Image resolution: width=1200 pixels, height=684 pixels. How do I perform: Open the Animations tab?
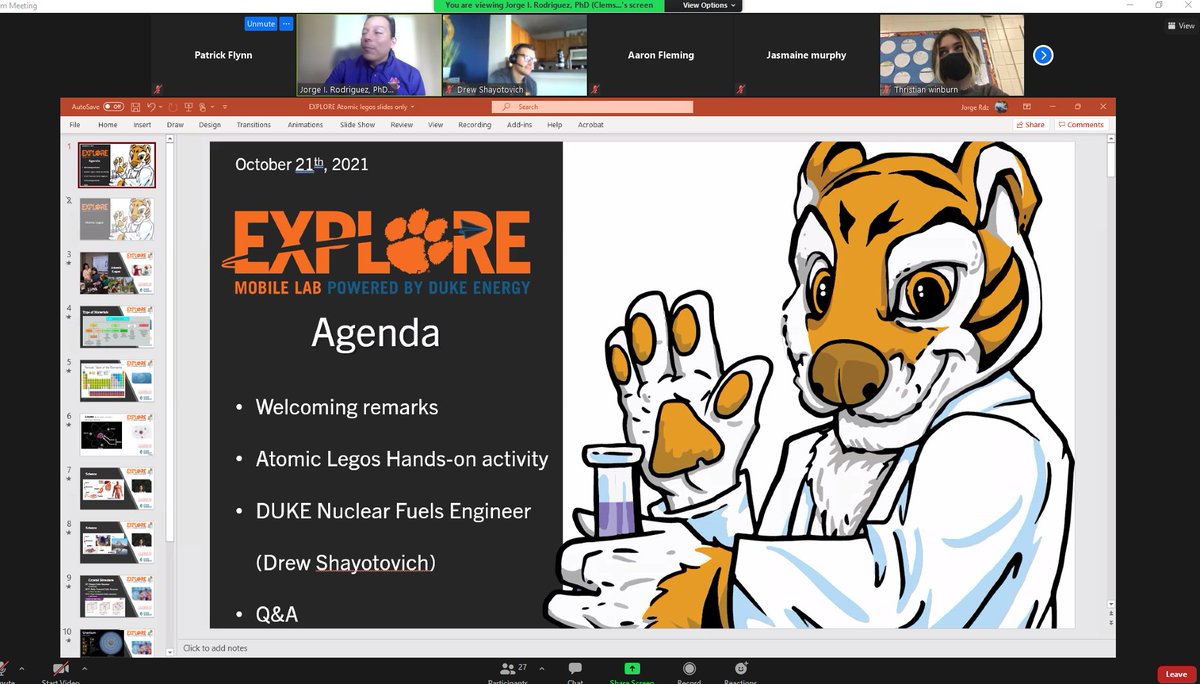[x=305, y=125]
